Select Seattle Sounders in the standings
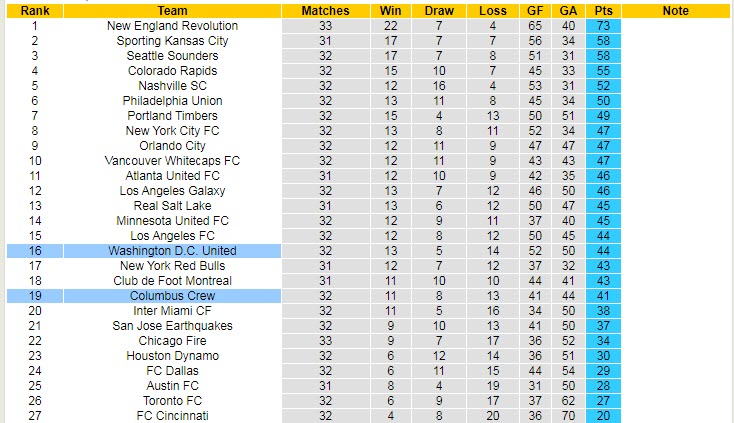The height and width of the screenshot is (423, 734). [172, 56]
